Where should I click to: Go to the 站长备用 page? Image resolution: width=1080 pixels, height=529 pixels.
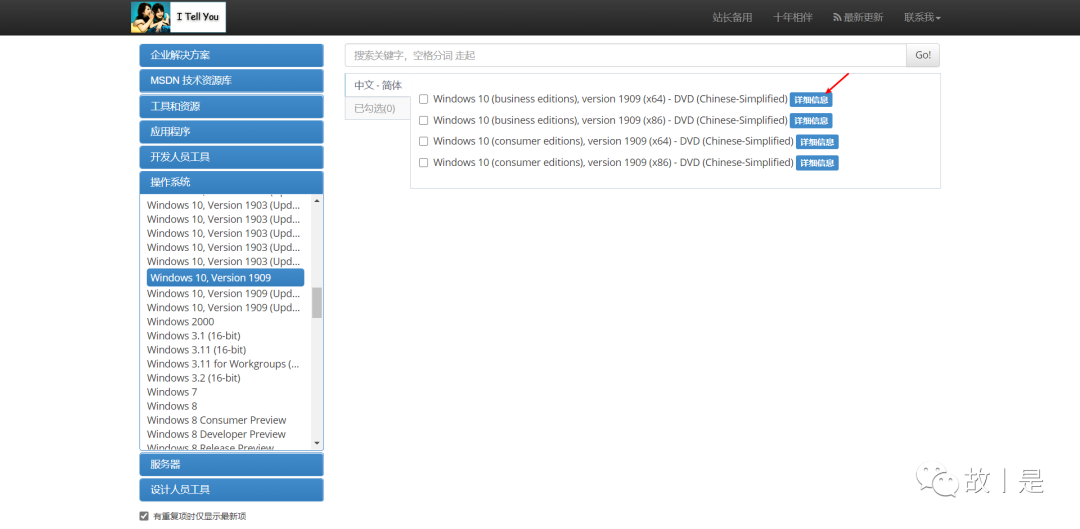click(x=732, y=17)
